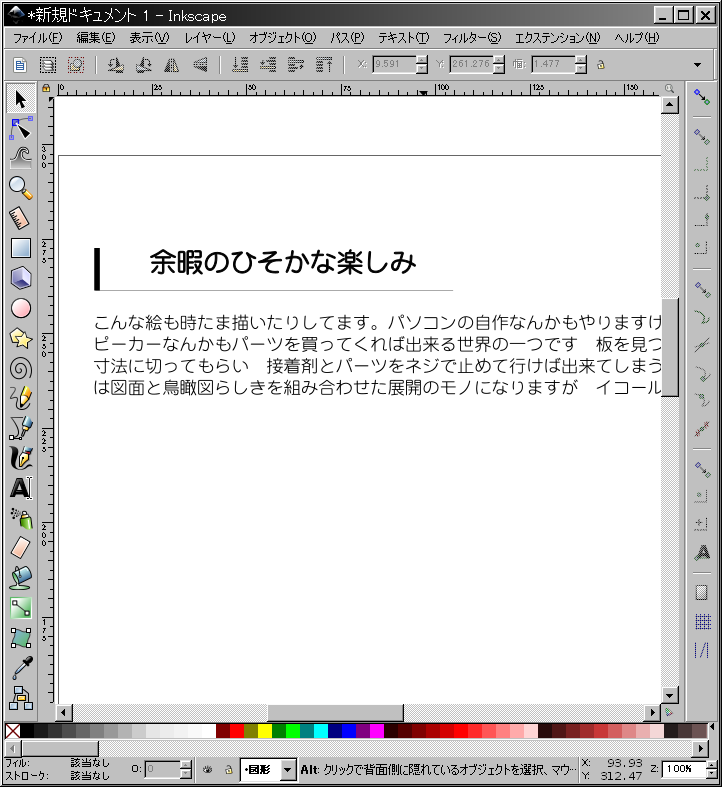Viewport: 722px width, 787px height.
Task: Toggle Enable snapping at top of snap bar
Action: [x=702, y=96]
